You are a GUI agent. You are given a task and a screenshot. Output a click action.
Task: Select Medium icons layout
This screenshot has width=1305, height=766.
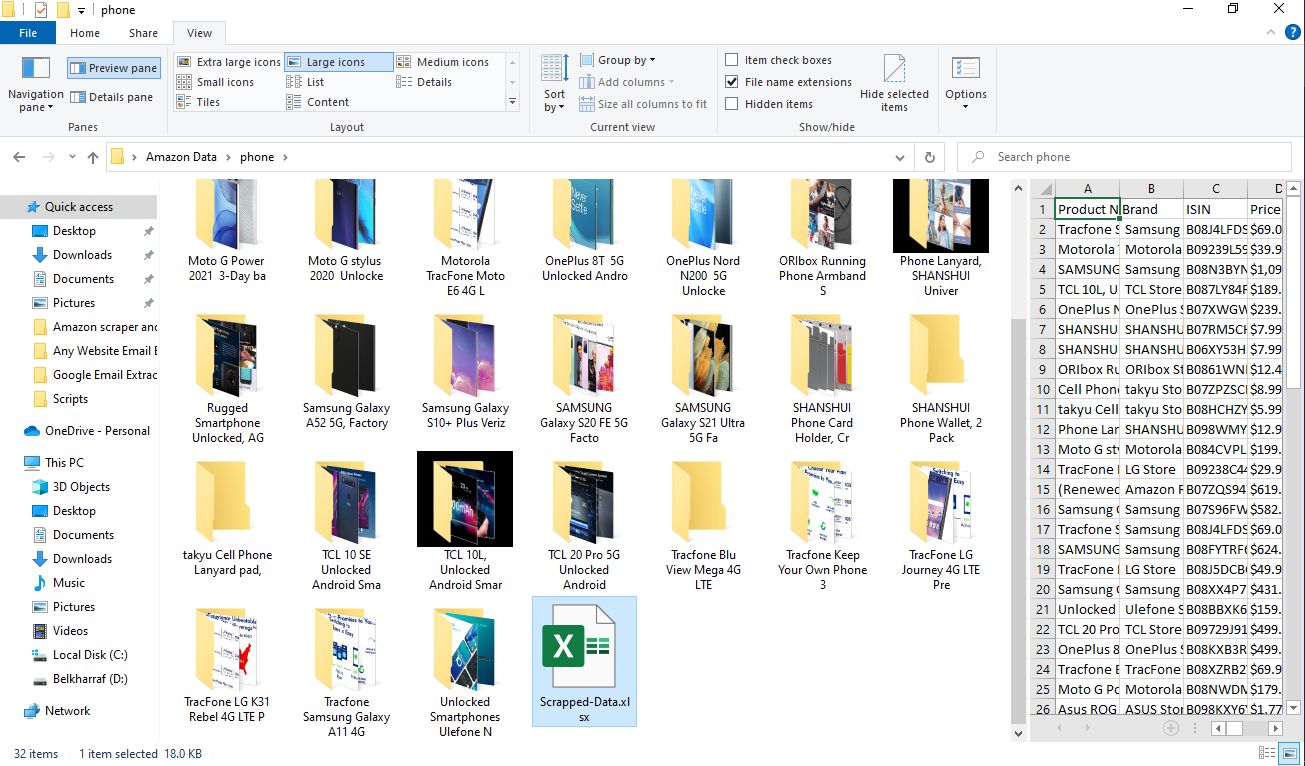click(443, 62)
